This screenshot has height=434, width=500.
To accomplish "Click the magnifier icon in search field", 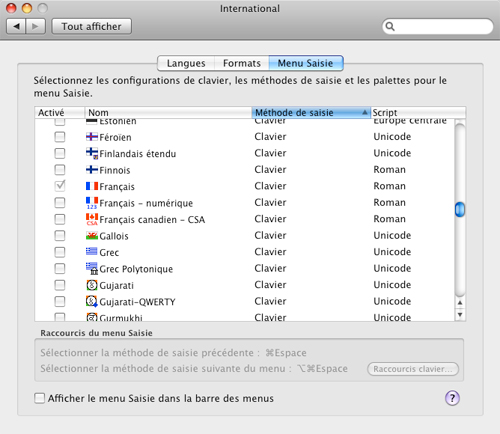I will [390, 26].
